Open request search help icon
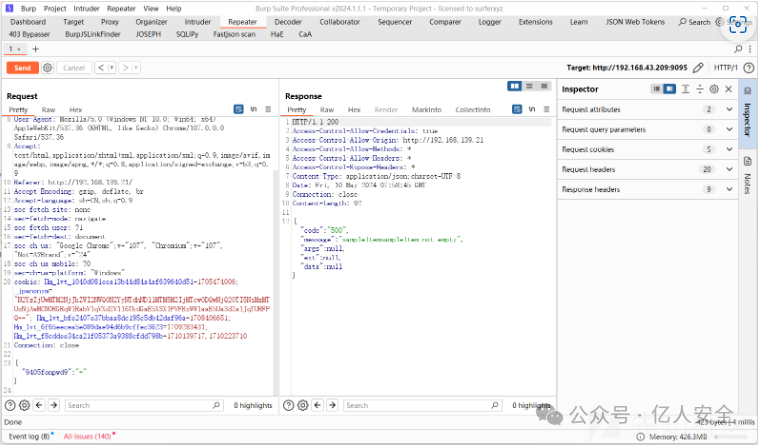 tap(10, 405)
